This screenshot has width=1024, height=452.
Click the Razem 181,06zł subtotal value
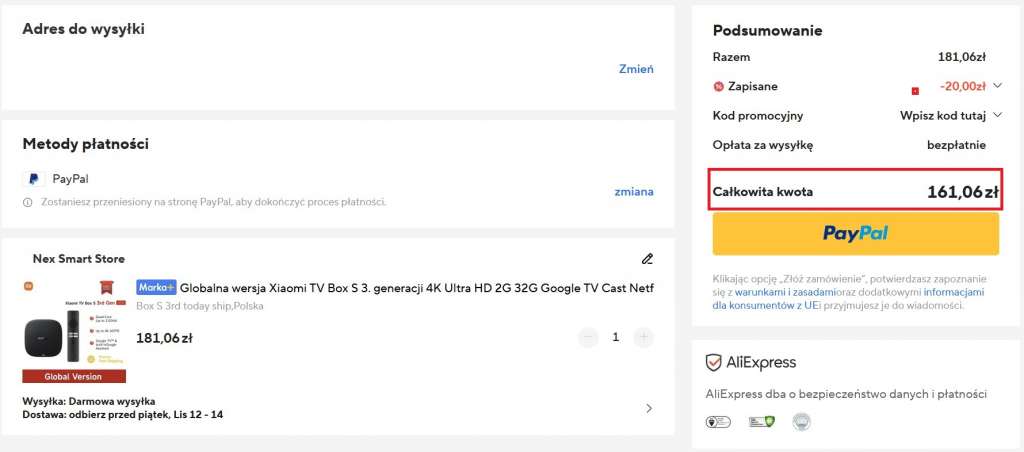pyautogui.click(x=961, y=57)
